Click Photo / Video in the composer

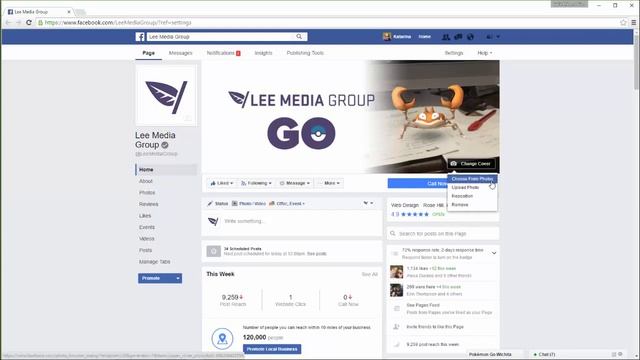pos(249,203)
